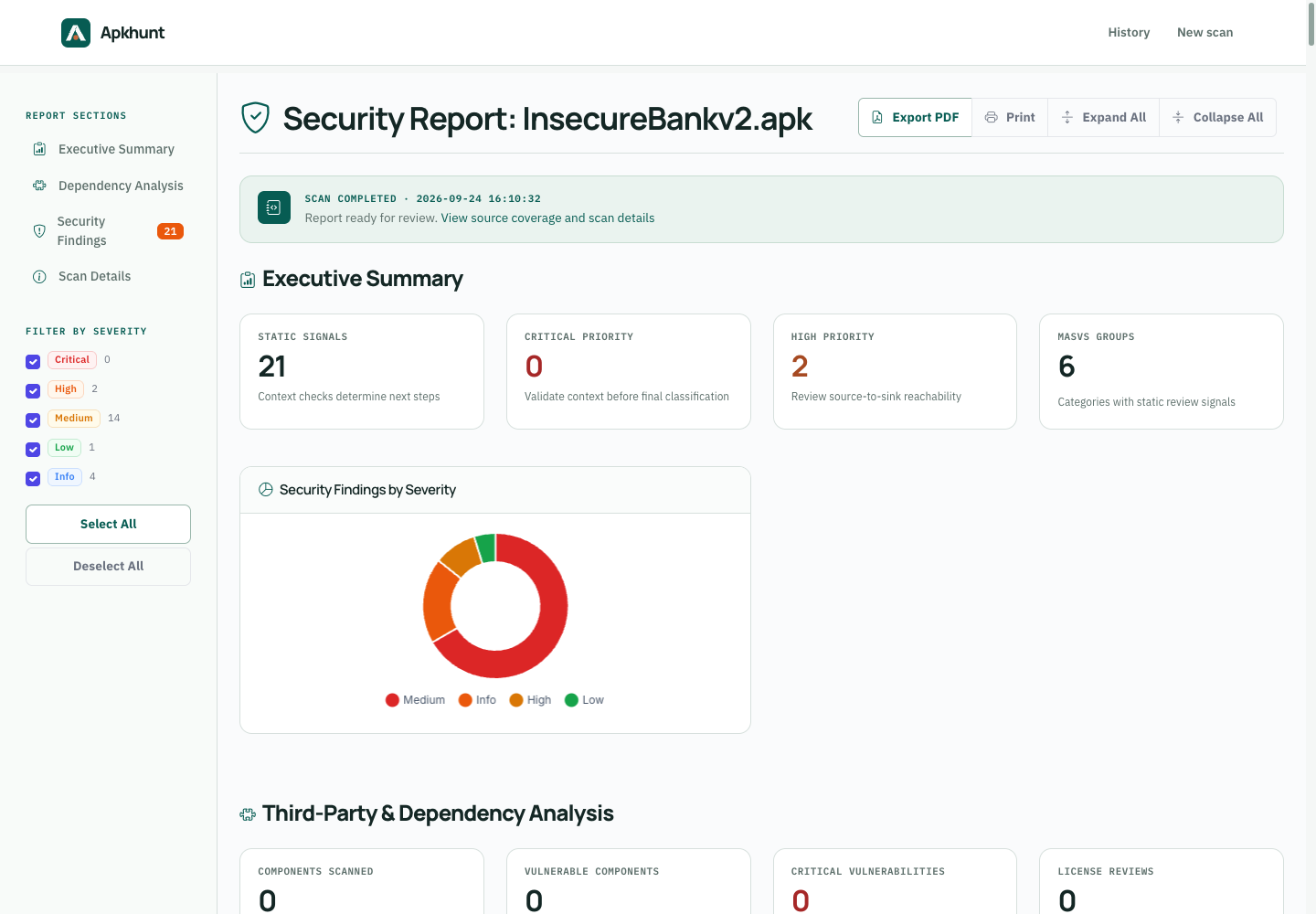Viewport: 1316px width, 914px height.
Task: Click the Collapse All arrows icon
Action: pos(1178,117)
